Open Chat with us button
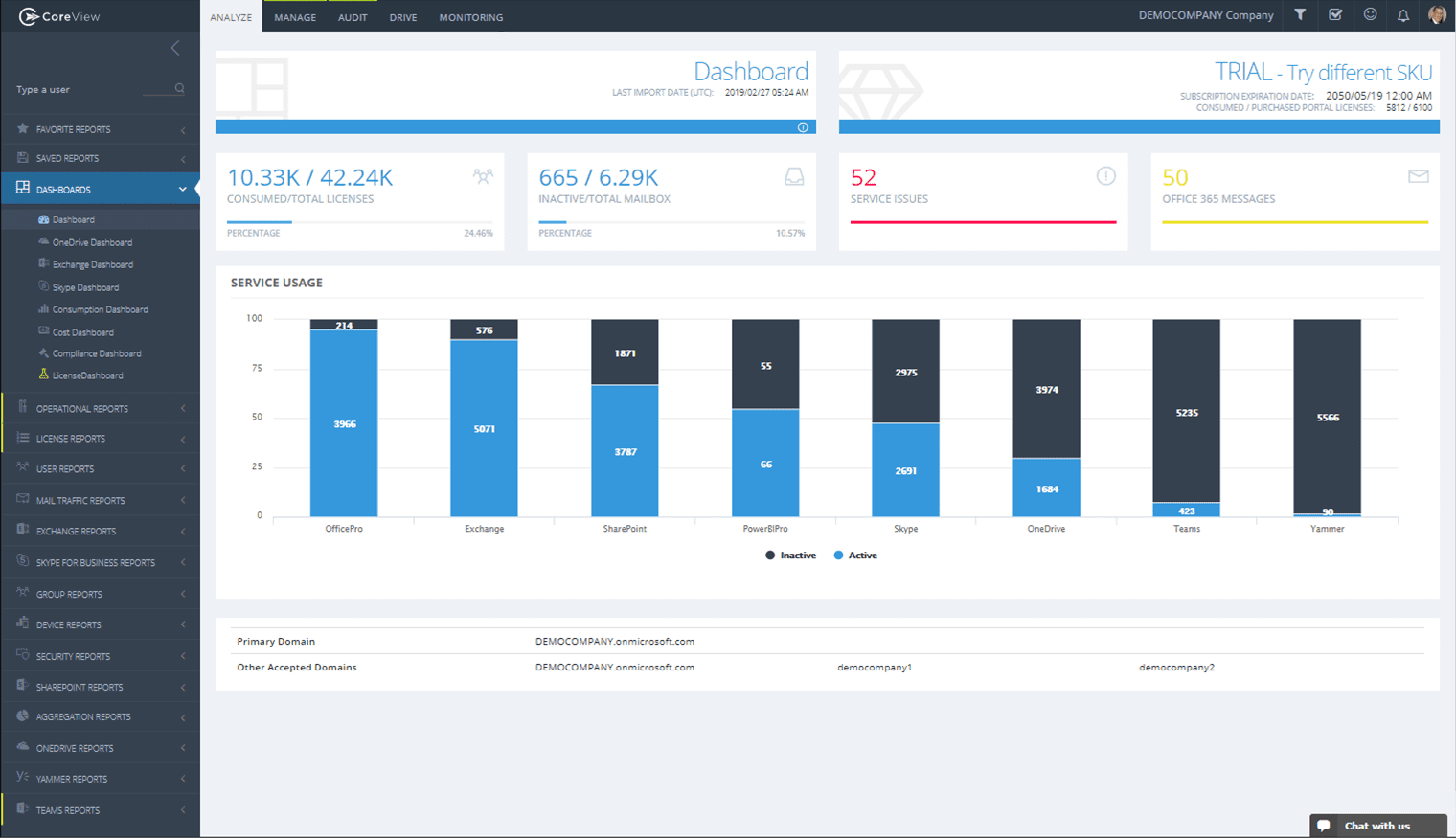 1377,826
